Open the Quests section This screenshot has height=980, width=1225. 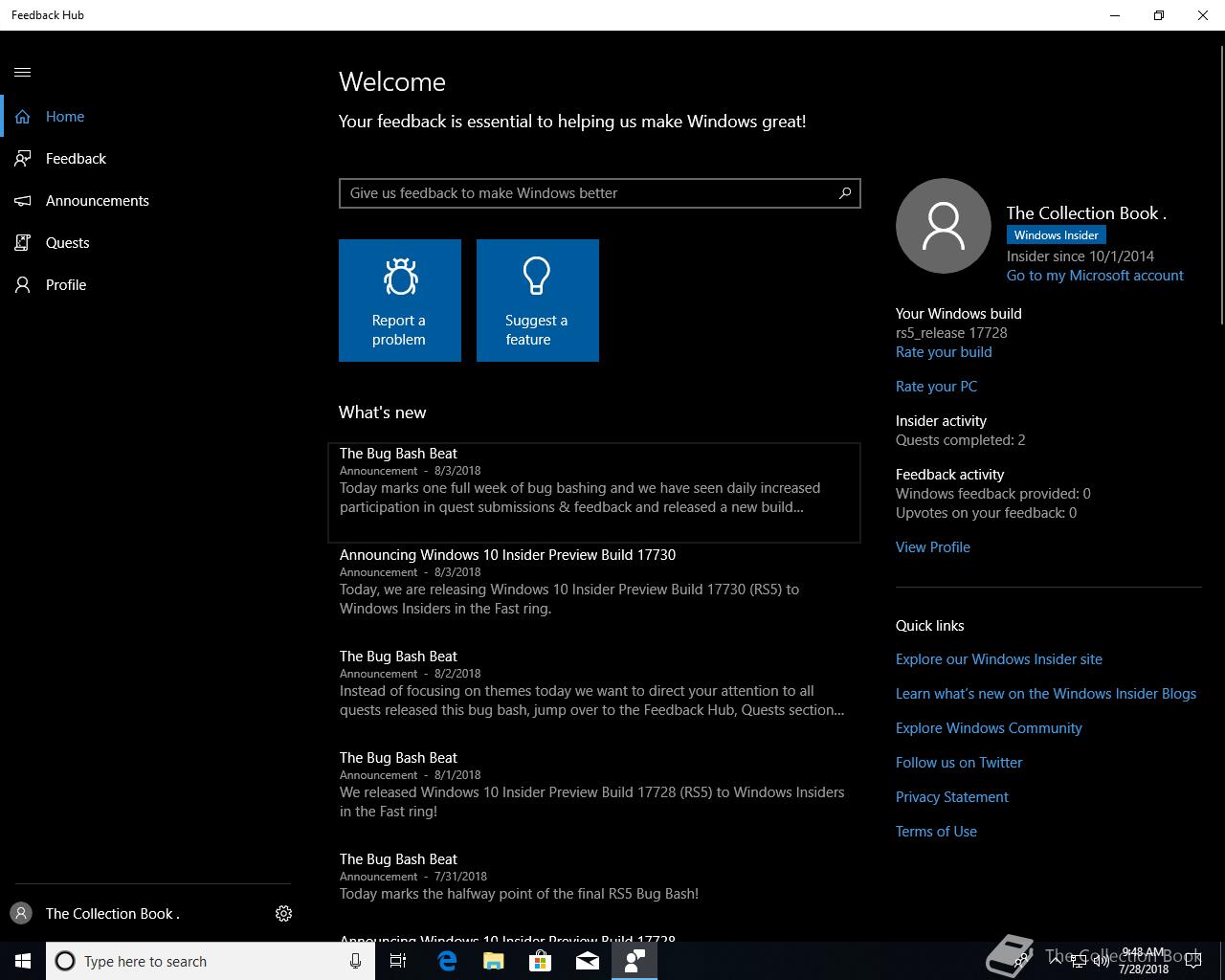tap(153, 243)
